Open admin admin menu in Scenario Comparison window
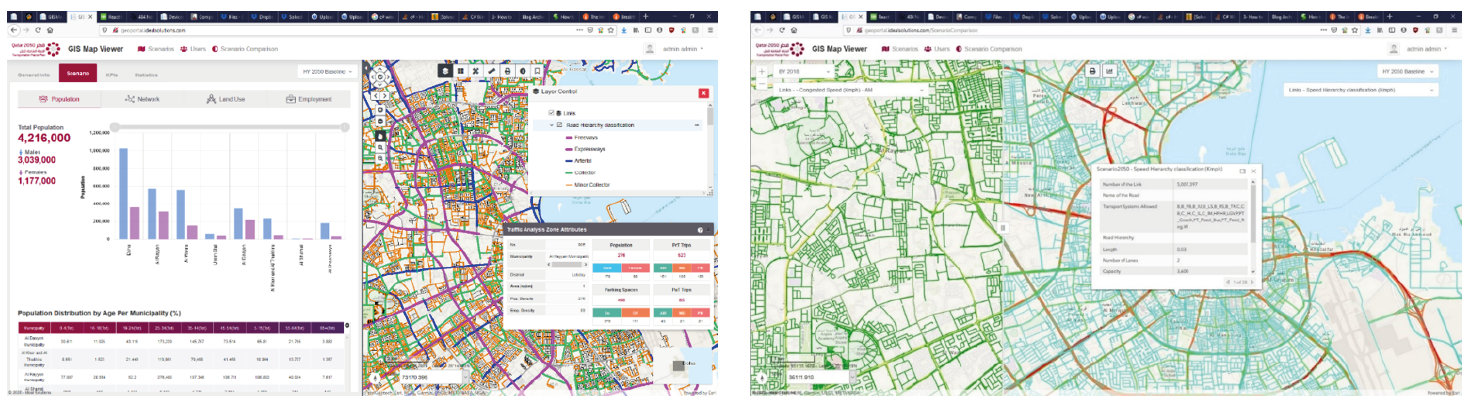Image resolution: width=1469 pixels, height=411 pixels. click(1425, 48)
